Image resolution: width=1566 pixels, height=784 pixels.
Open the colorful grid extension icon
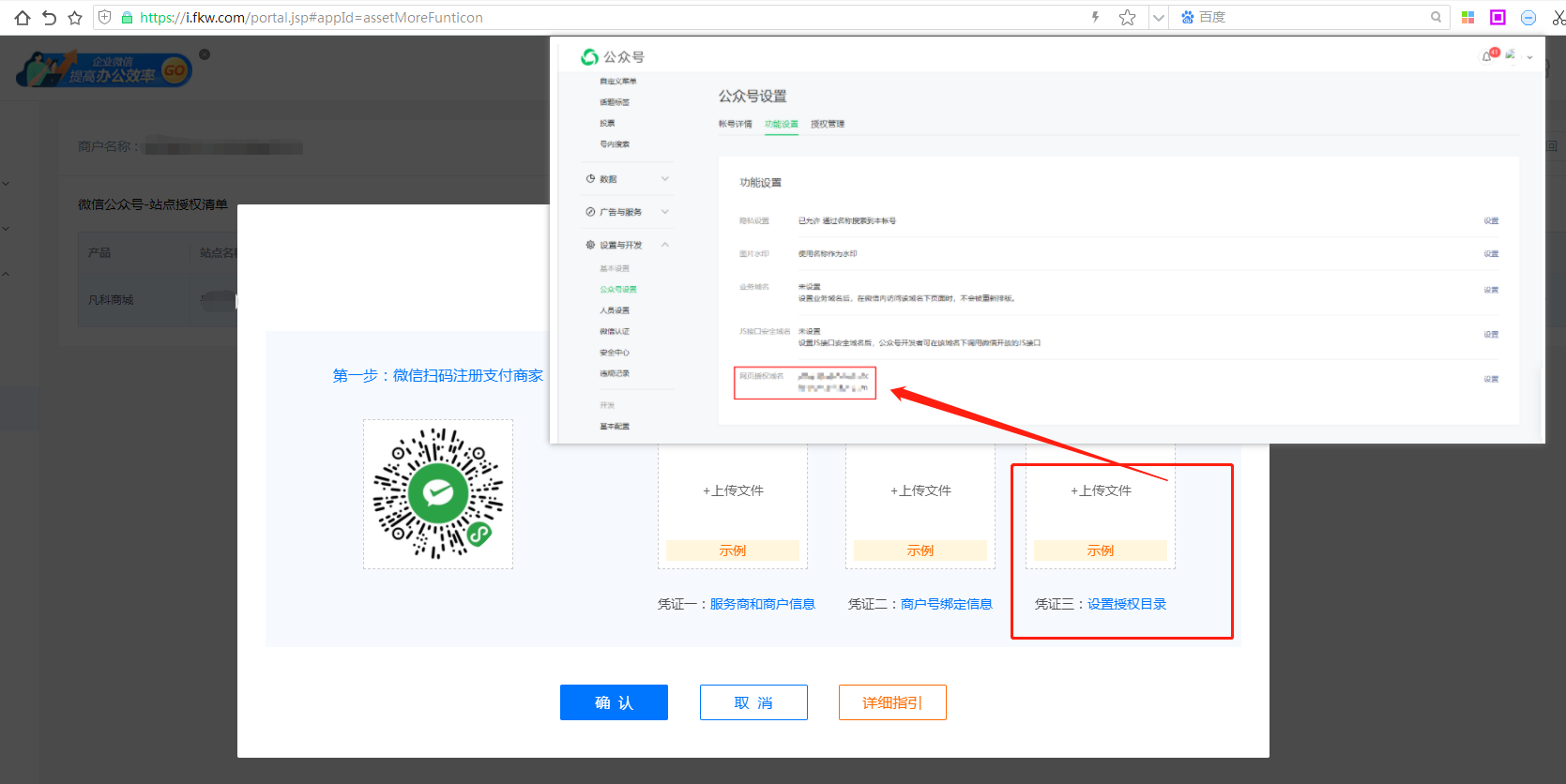1468,17
